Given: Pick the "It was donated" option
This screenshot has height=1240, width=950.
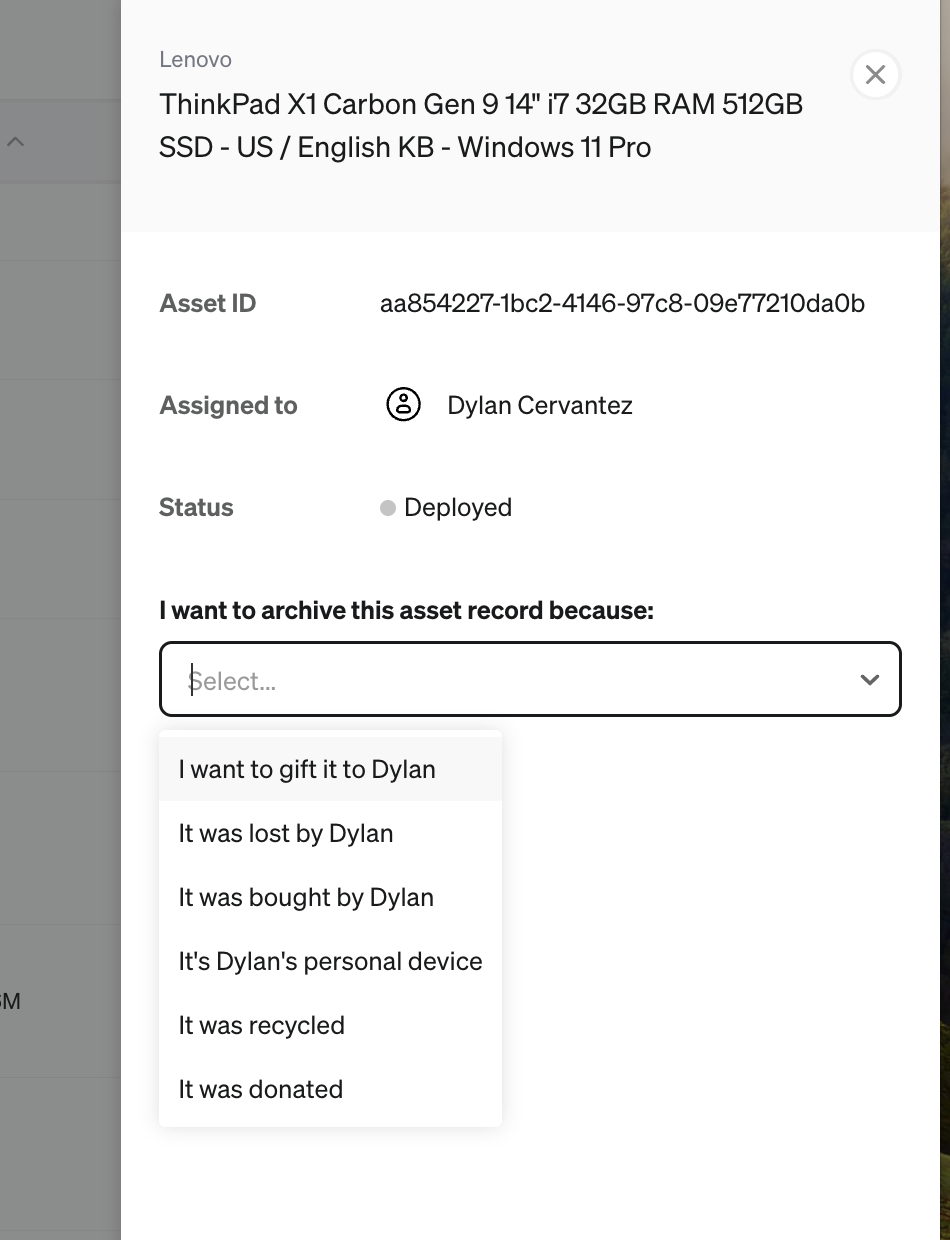Looking at the screenshot, I should pyautogui.click(x=330, y=1089).
